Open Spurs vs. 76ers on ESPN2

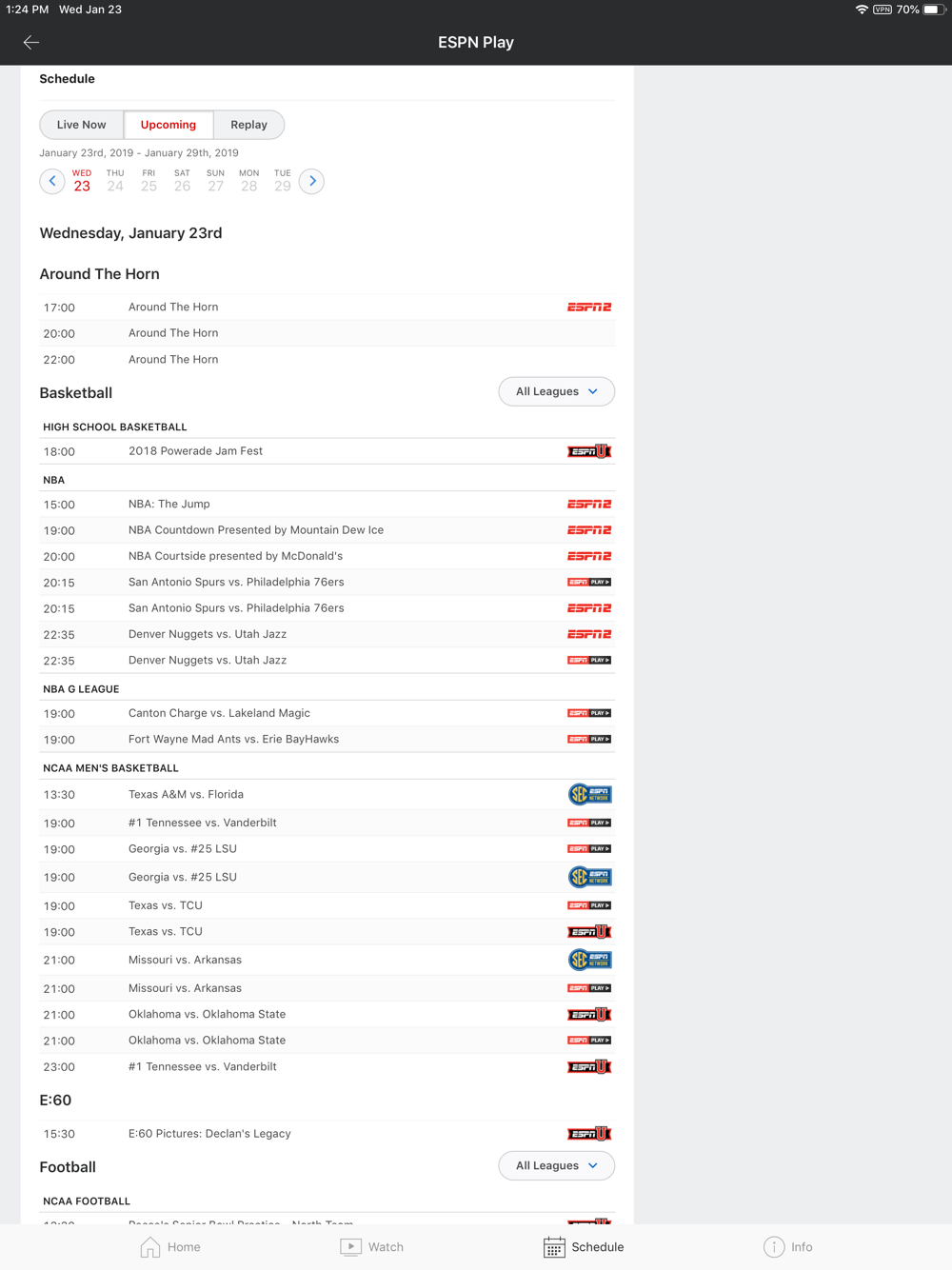[x=327, y=608]
